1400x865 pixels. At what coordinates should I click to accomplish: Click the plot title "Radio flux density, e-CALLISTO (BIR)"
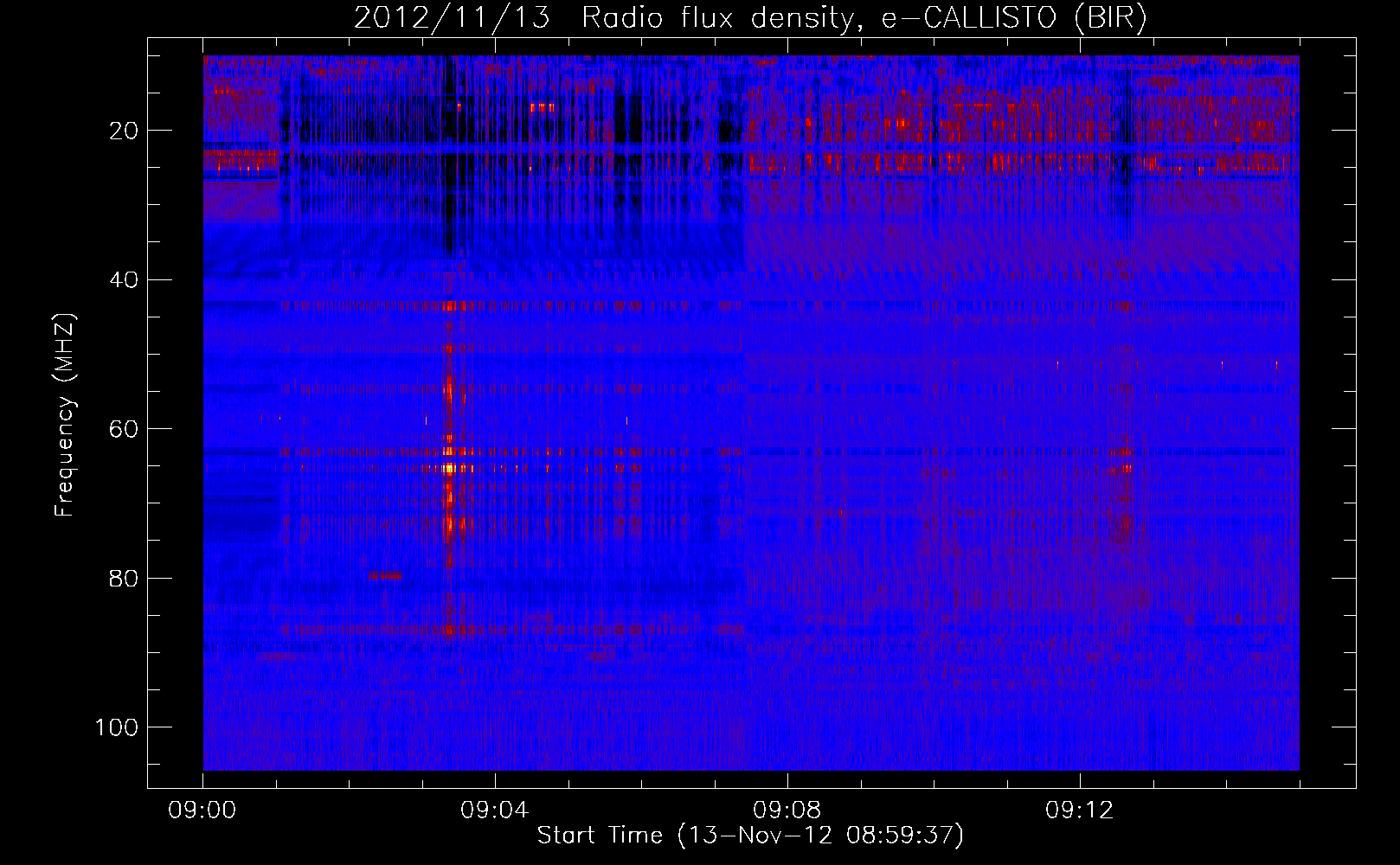864,18
